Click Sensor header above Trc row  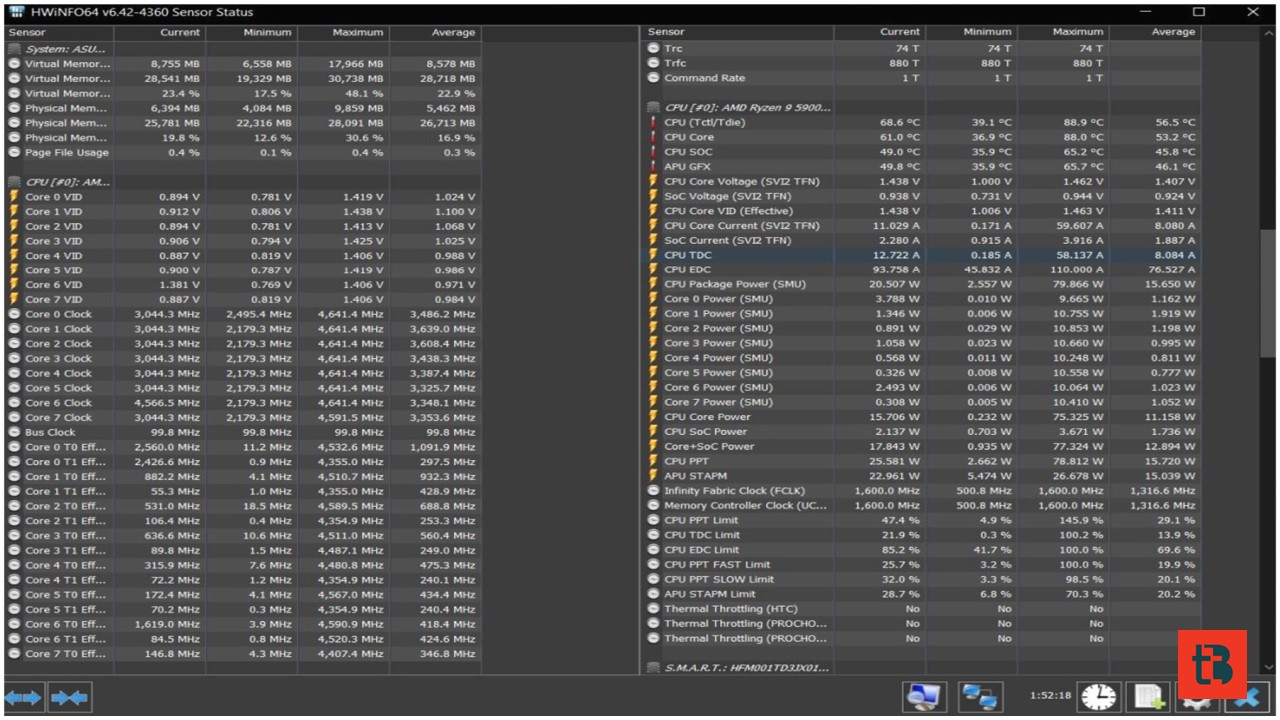(x=739, y=32)
